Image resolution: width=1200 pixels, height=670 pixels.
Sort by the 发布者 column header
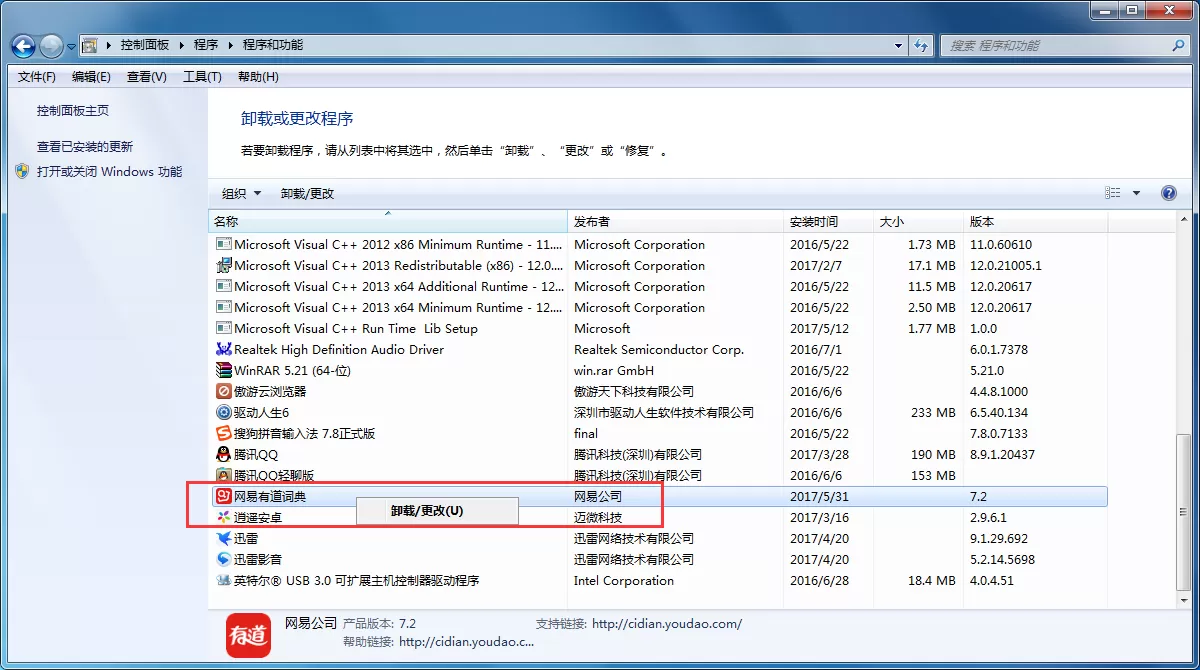pos(675,222)
